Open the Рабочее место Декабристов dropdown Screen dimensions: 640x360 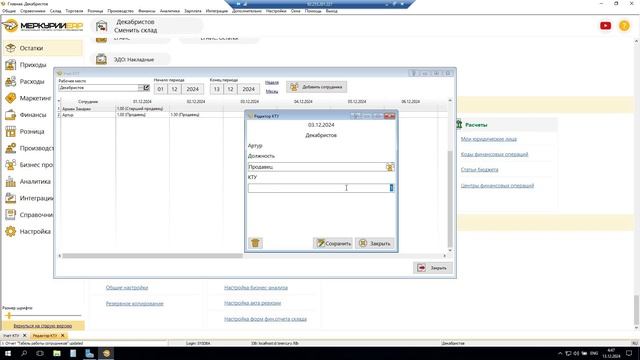[141, 88]
